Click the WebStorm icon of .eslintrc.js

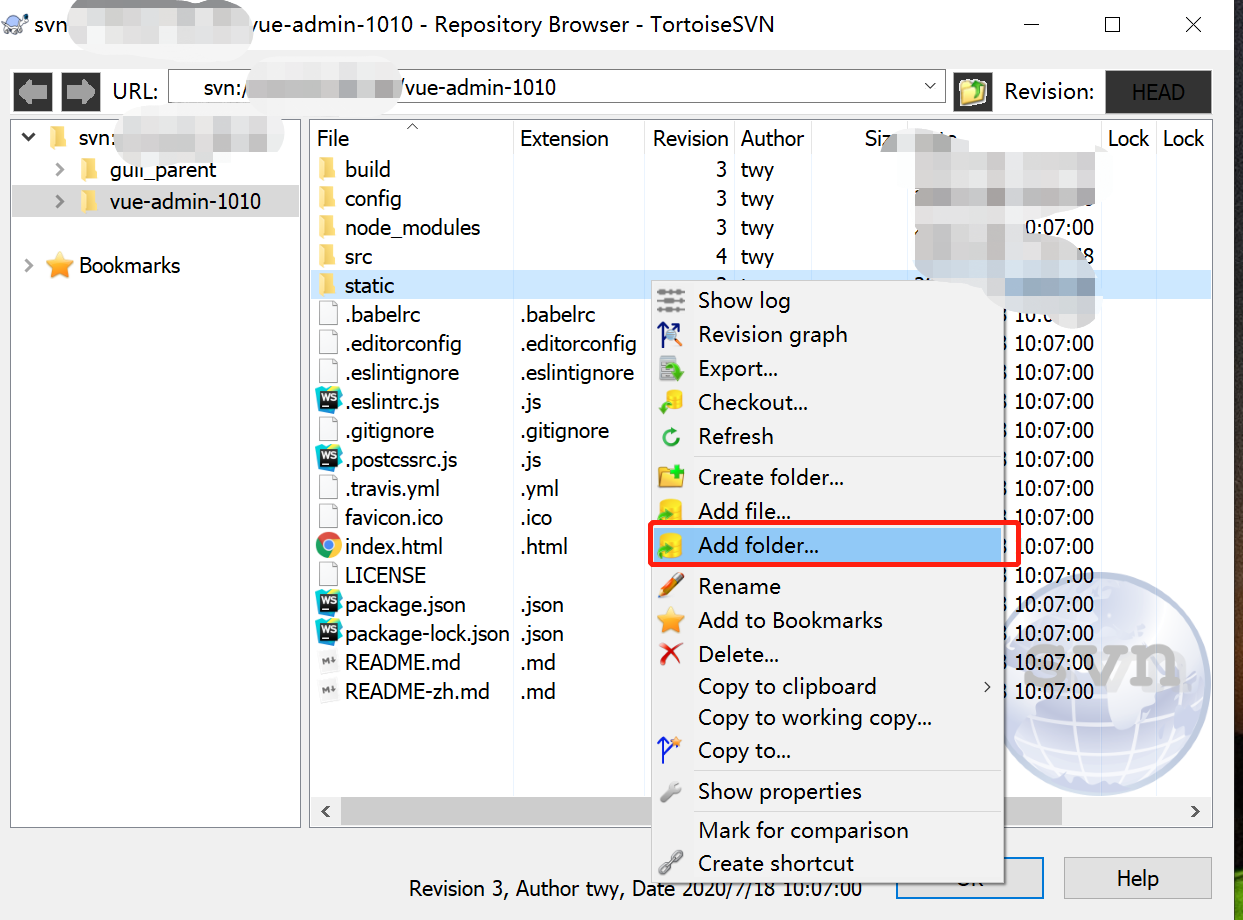(x=329, y=401)
